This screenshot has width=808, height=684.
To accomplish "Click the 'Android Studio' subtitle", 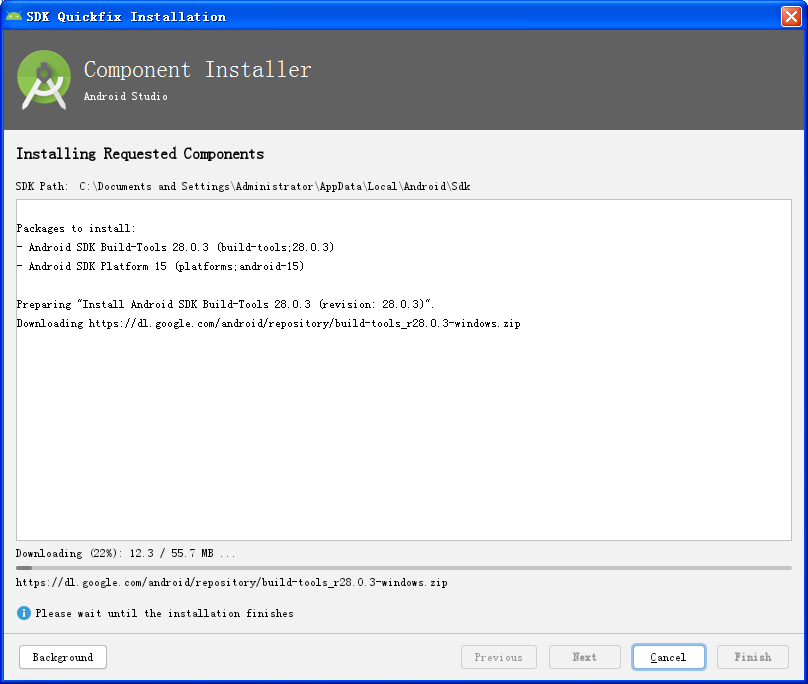I will pyautogui.click(x=125, y=96).
